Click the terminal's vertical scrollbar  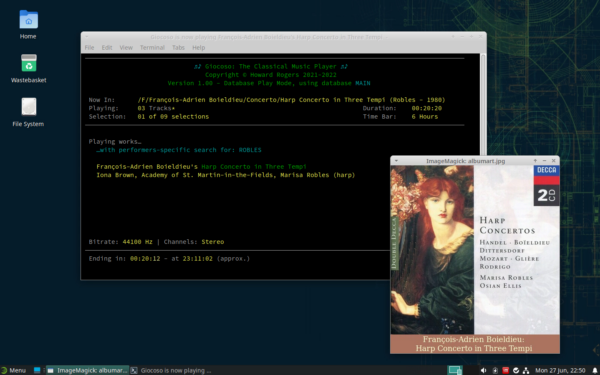(x=483, y=103)
